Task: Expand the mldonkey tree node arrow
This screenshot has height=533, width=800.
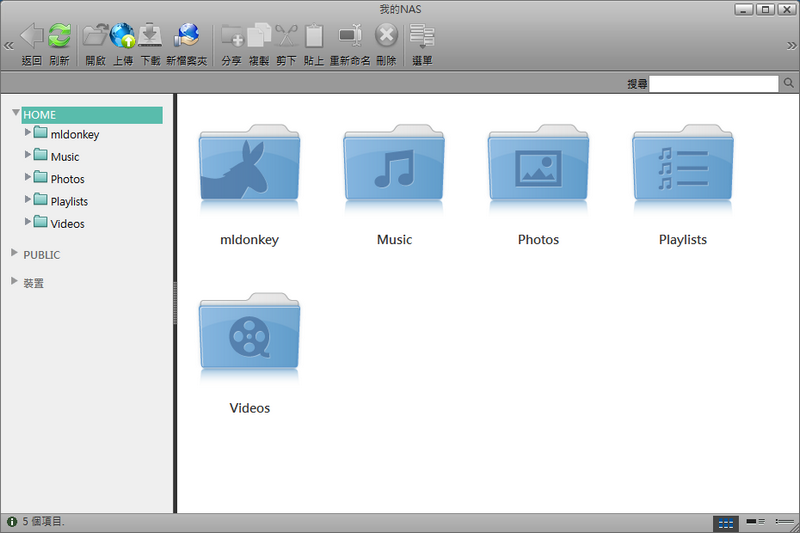Action: tap(28, 131)
